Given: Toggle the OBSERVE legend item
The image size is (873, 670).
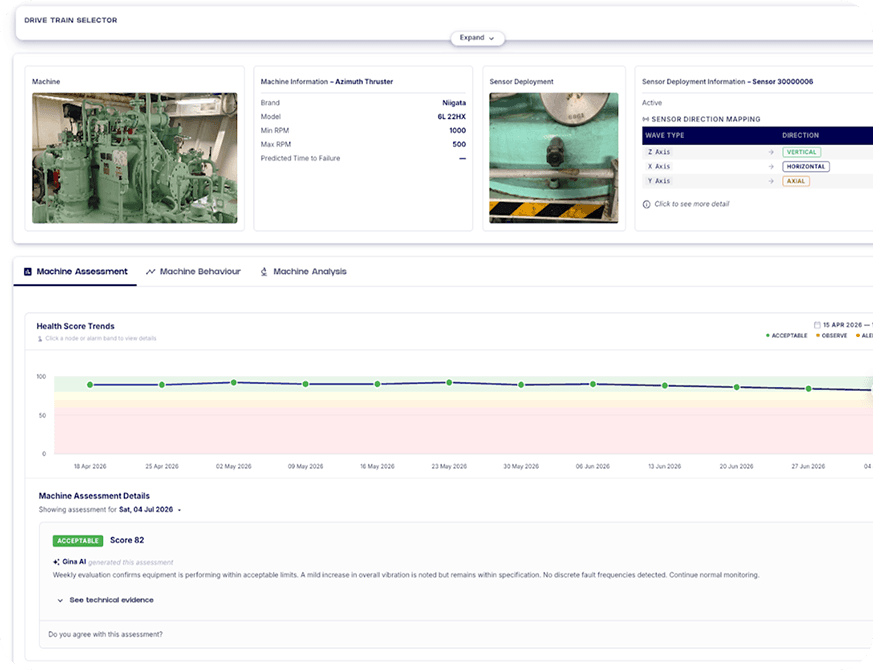Looking at the screenshot, I should [x=831, y=335].
